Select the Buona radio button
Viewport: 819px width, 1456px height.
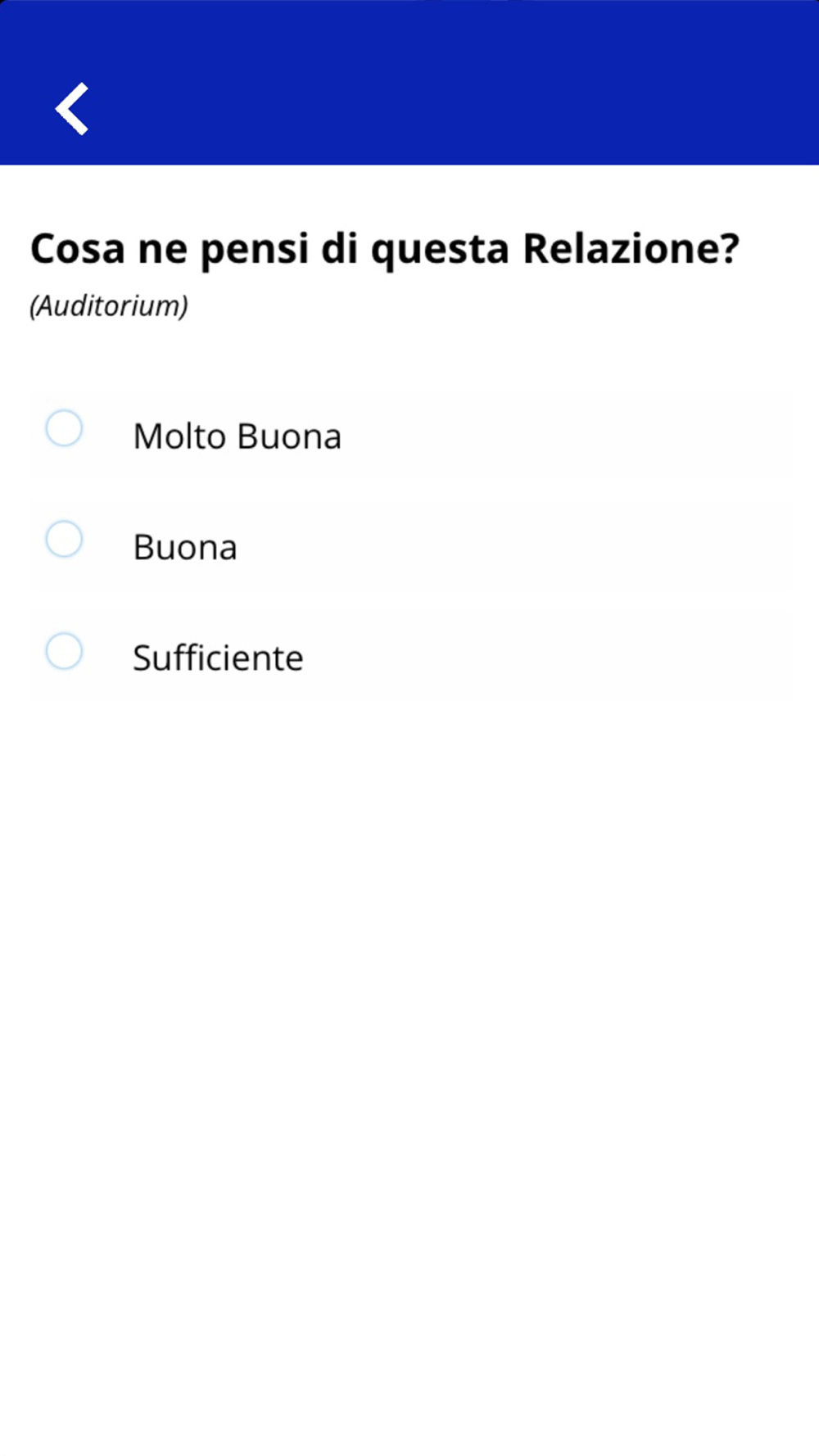tap(64, 540)
